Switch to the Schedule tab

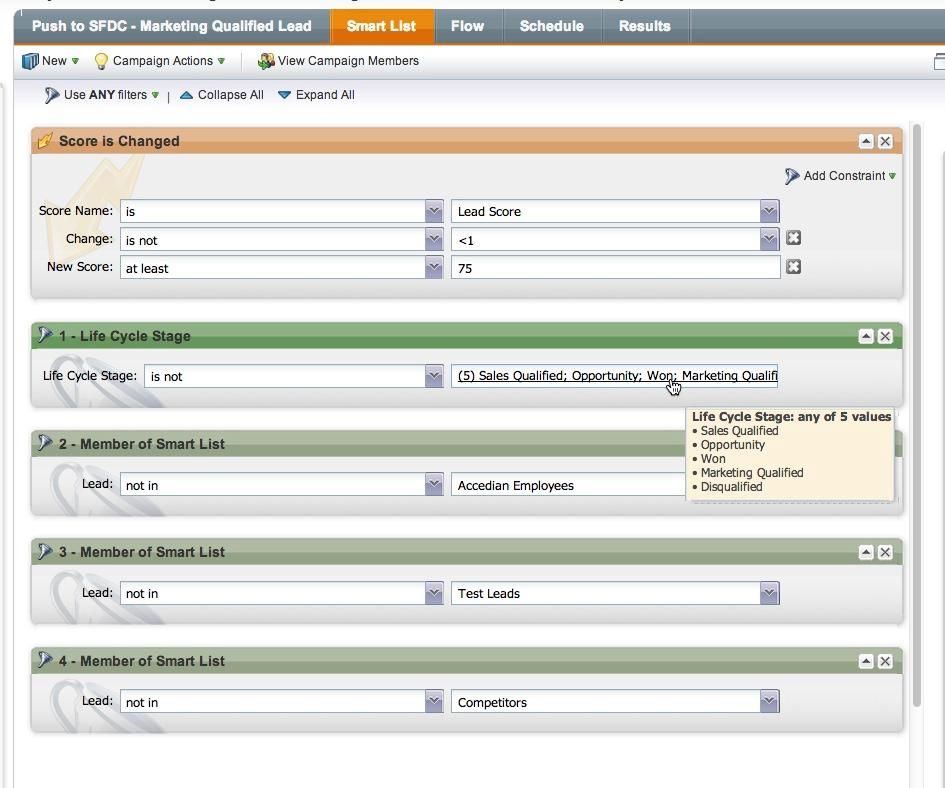[x=552, y=27]
